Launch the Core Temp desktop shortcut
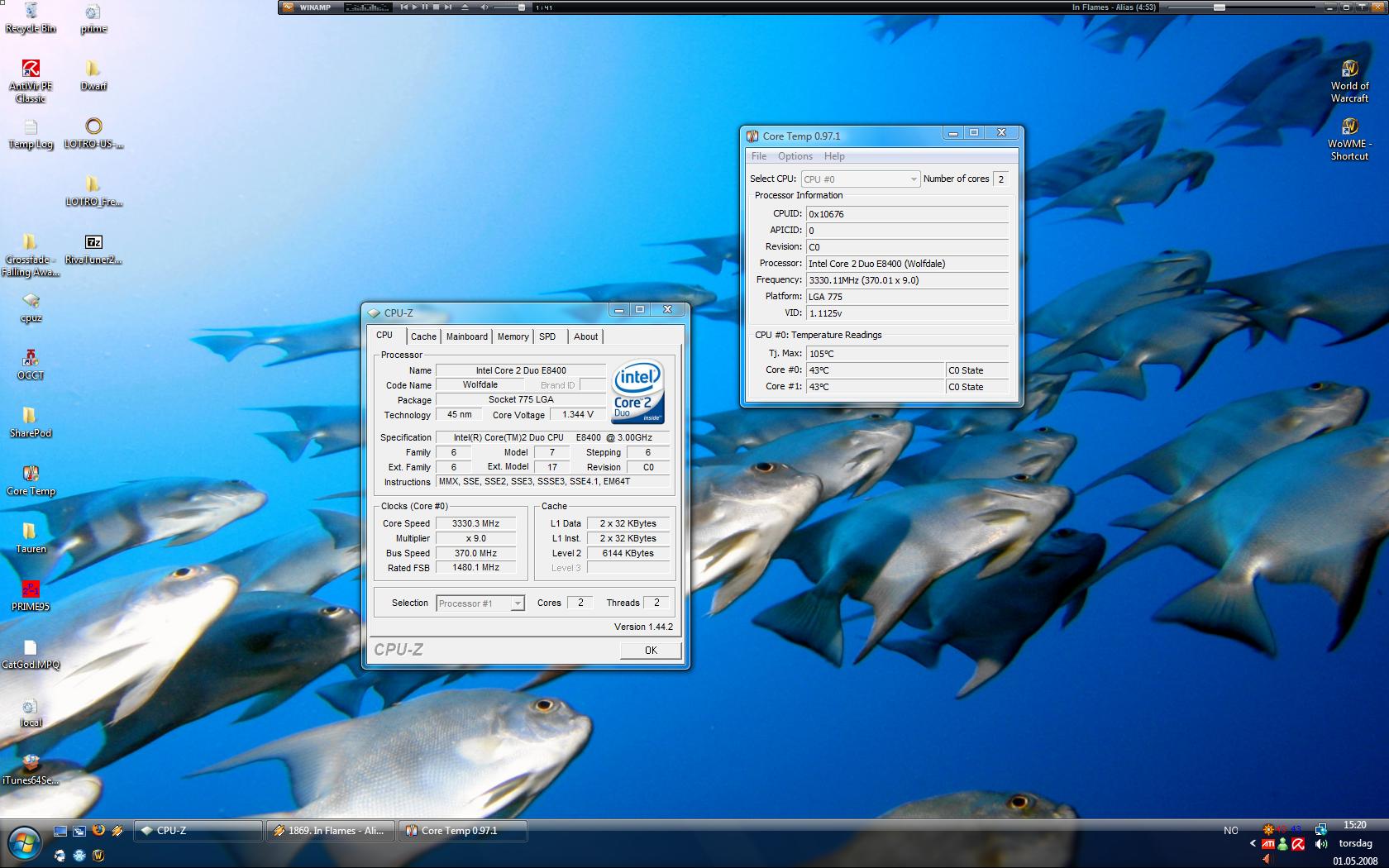Image resolution: width=1389 pixels, height=868 pixels. click(31, 480)
